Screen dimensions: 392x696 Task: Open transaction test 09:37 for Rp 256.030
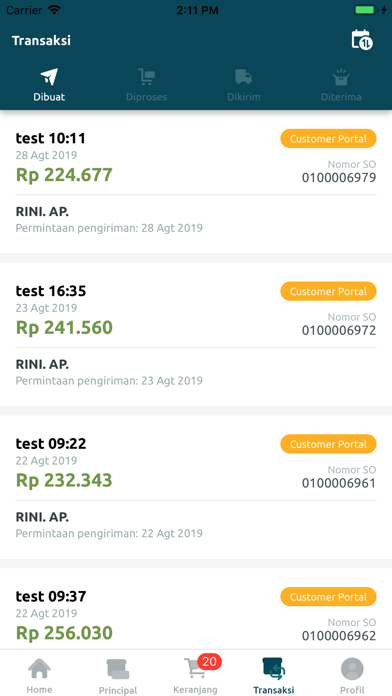196,608
